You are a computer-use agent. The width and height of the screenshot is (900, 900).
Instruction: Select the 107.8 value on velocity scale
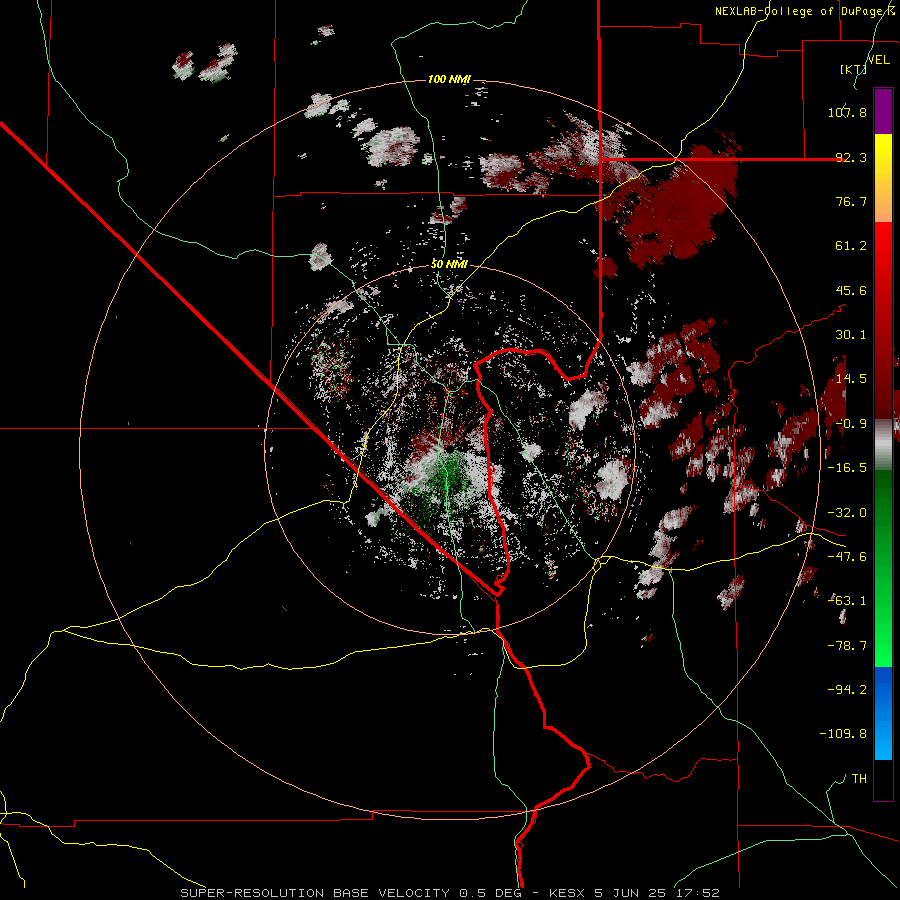(x=847, y=112)
